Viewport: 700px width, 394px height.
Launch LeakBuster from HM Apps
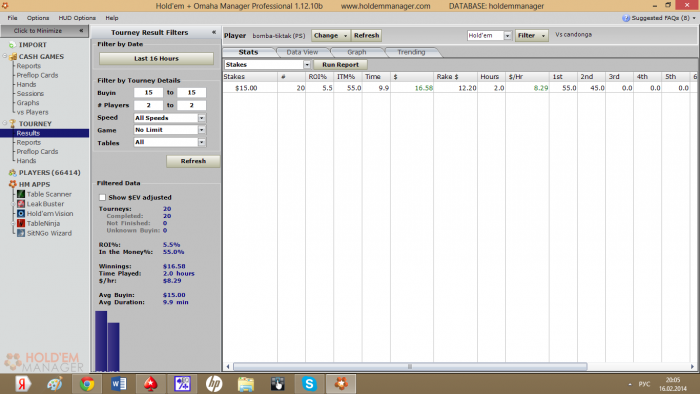[x=21, y=204]
